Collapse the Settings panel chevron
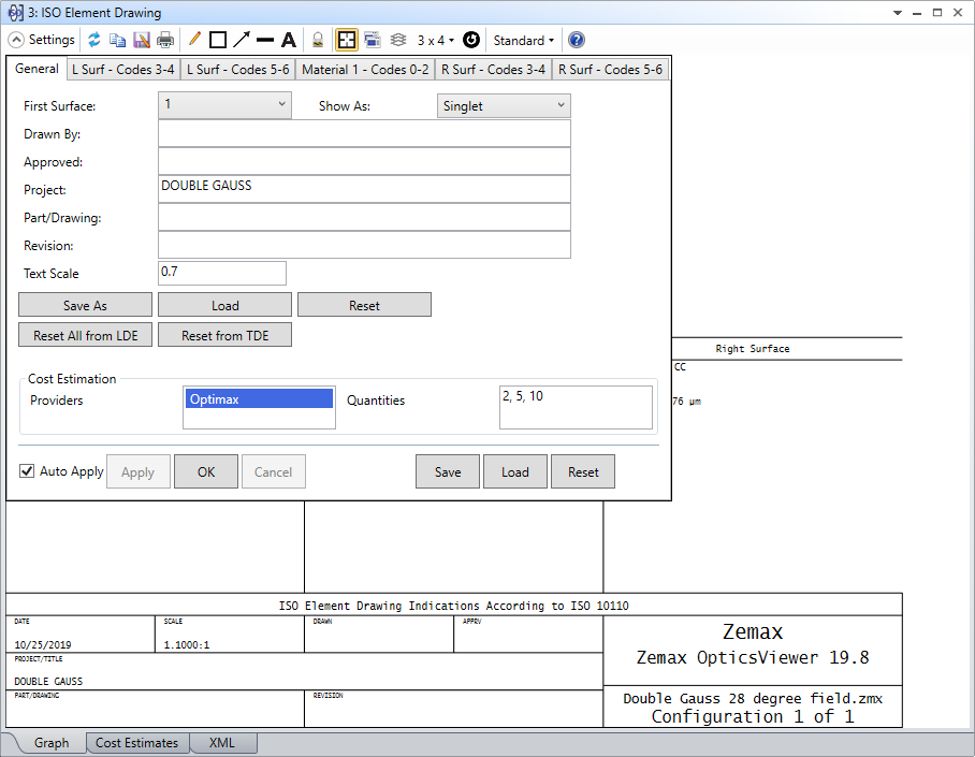The image size is (975, 757). tap(17, 40)
